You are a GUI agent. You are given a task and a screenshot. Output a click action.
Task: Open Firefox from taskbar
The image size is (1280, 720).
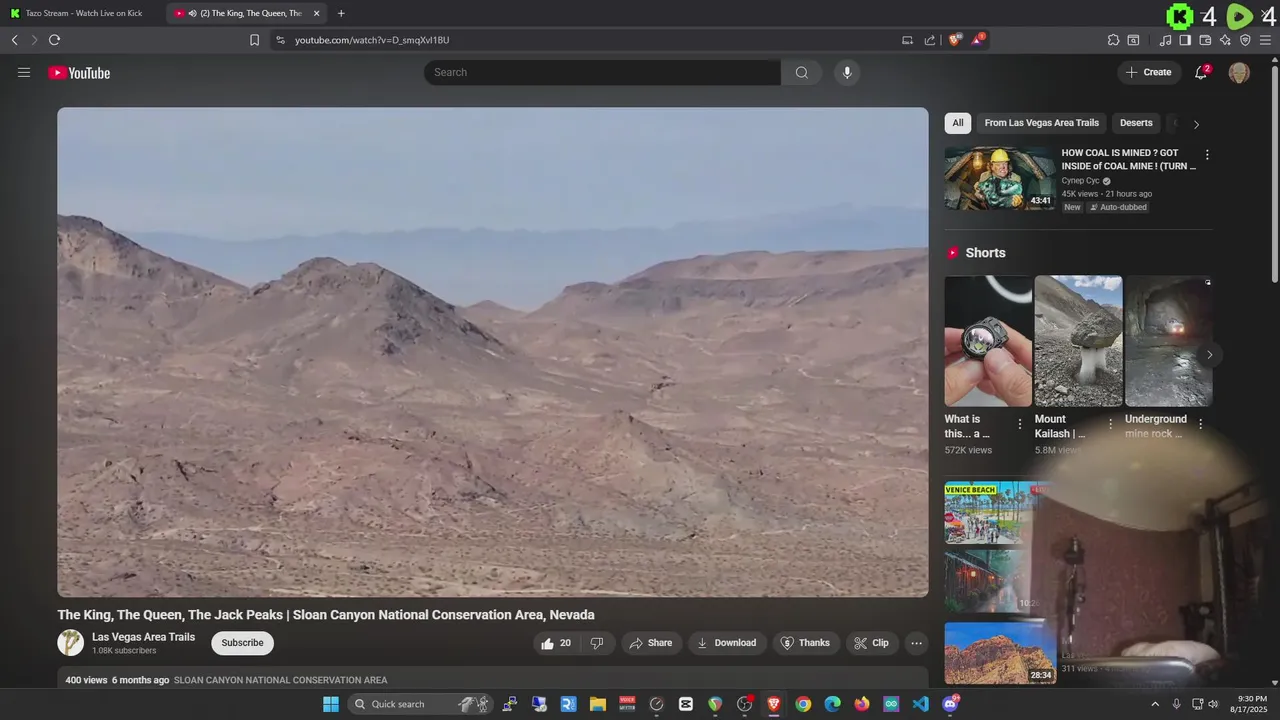pyautogui.click(x=862, y=704)
